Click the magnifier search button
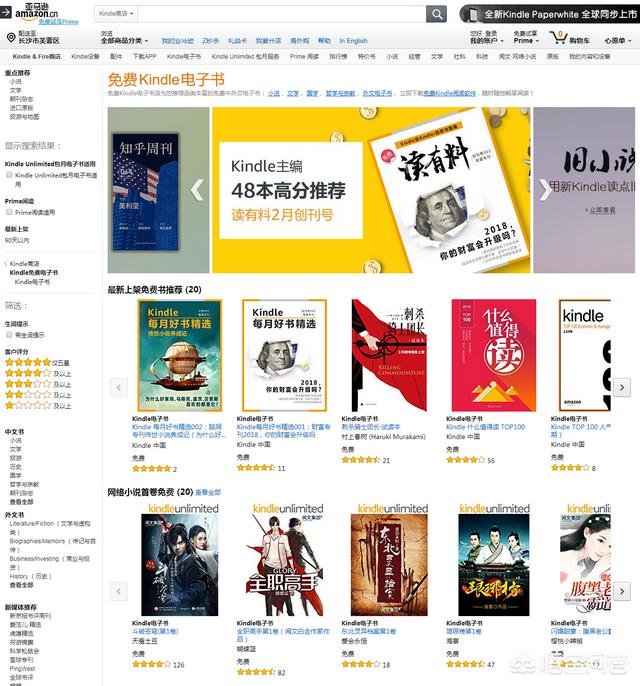This screenshot has height=686, width=640. [436, 14]
